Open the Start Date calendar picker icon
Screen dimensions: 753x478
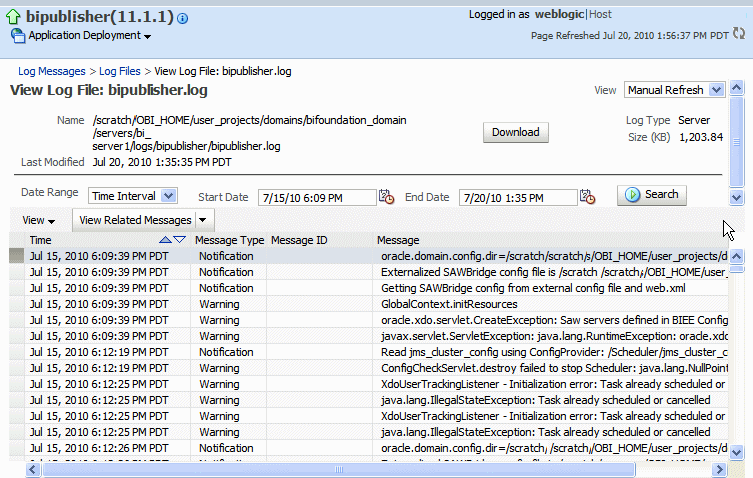387,197
